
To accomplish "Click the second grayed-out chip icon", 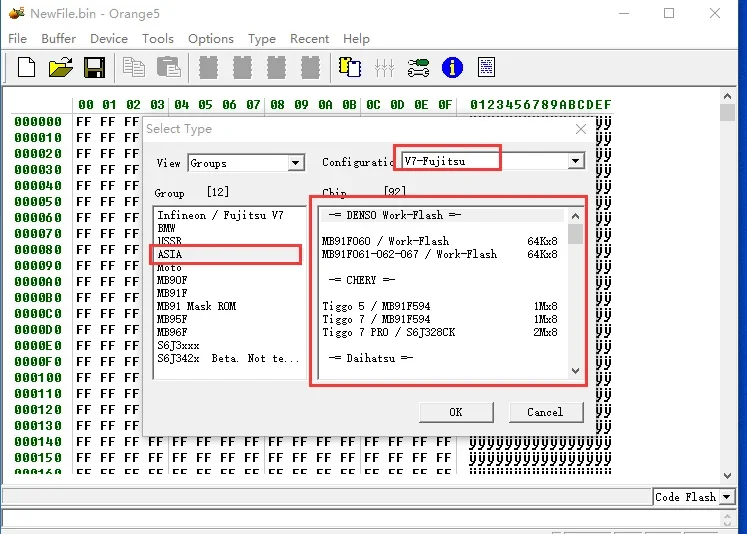I will 242,67.
